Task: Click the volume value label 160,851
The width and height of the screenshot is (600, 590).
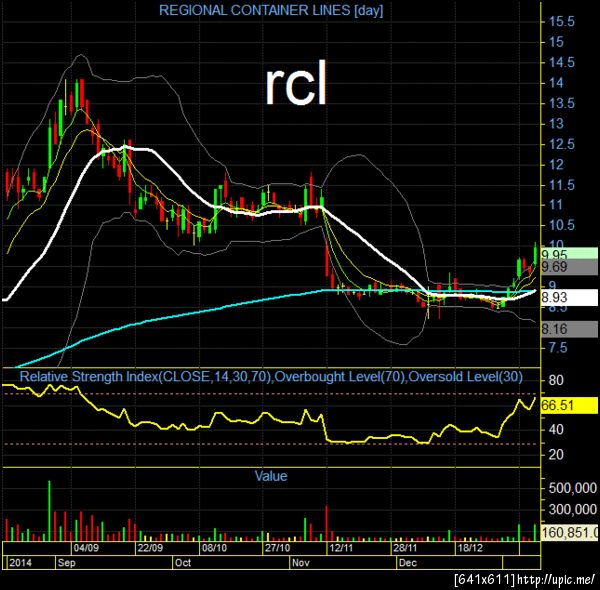Action: tap(570, 532)
